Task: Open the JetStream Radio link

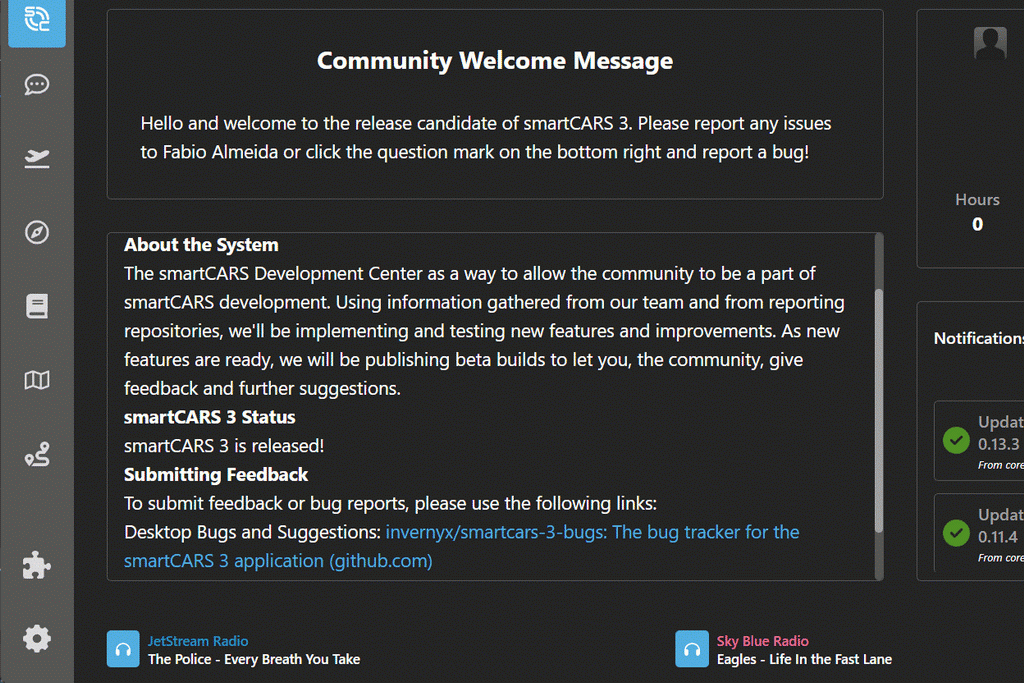Action: (x=198, y=641)
